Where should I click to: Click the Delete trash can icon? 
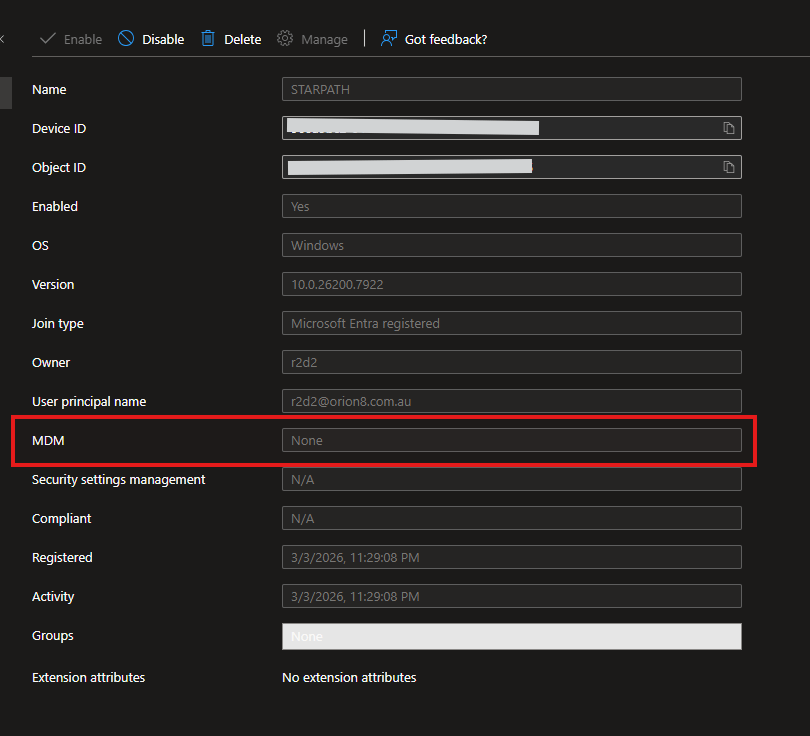[208, 39]
